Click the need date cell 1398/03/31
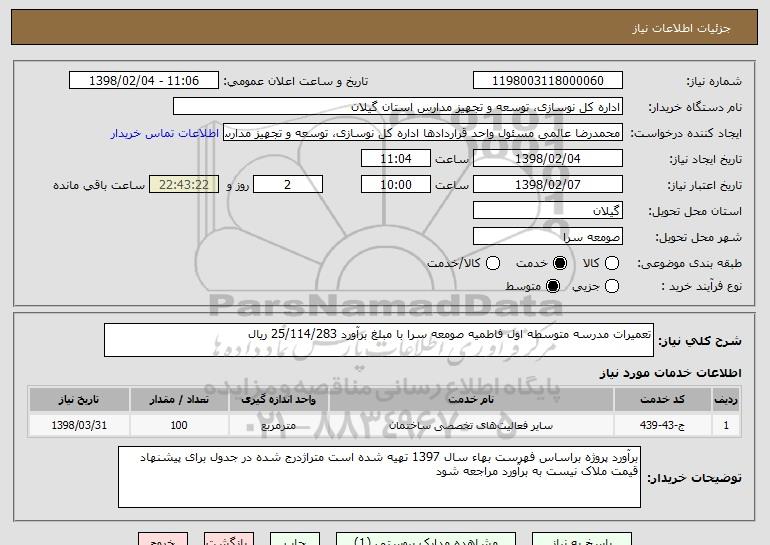The width and height of the screenshot is (770, 545). [x=79, y=425]
